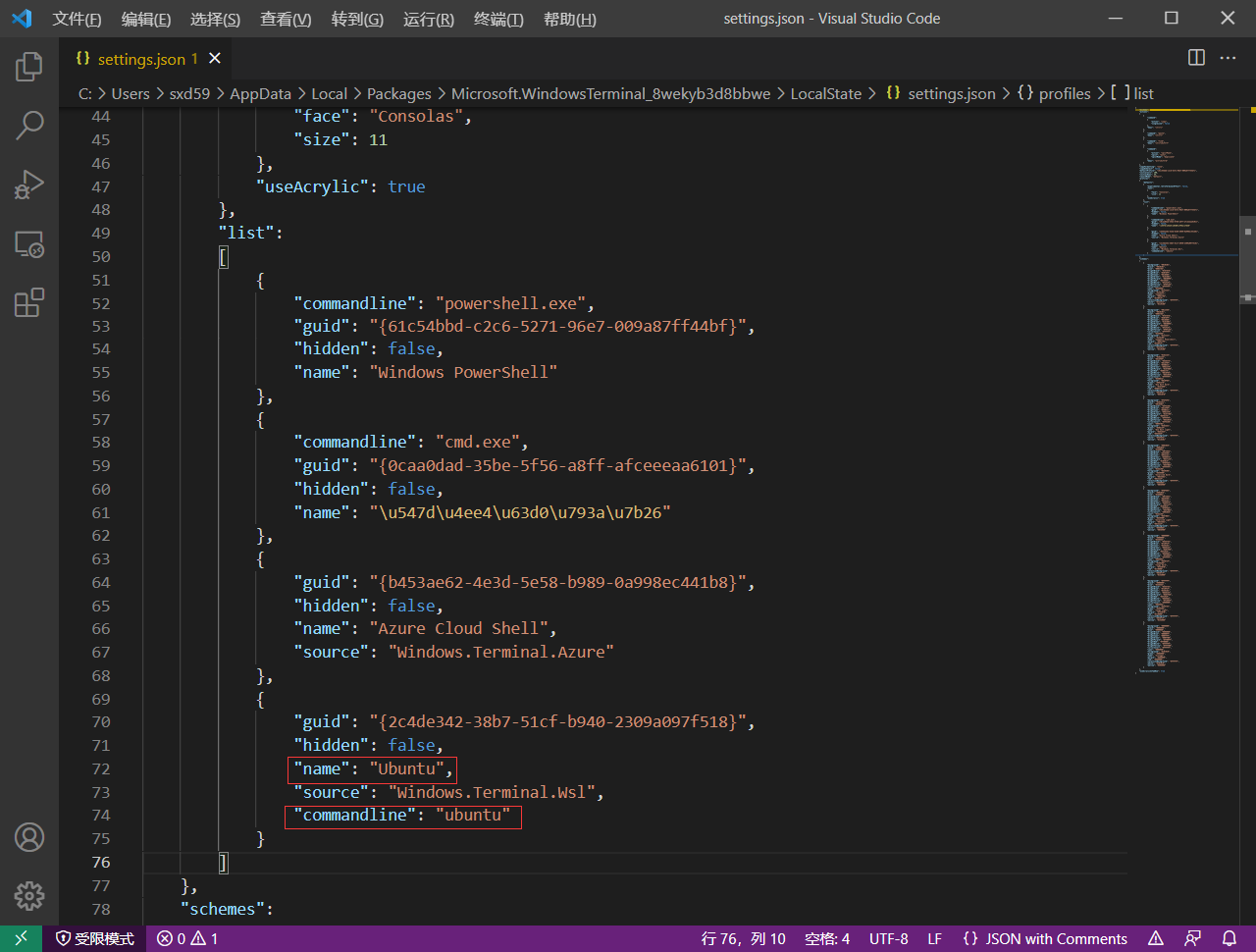The image size is (1256, 952).
Task: Close the settings.json tab
Action: [215, 59]
